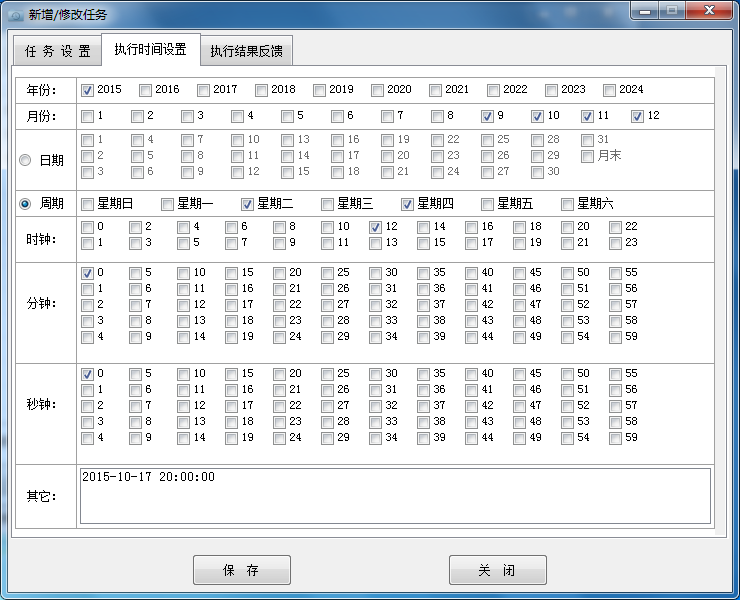Select the 周期 radio button
The height and width of the screenshot is (600, 740).
(x=25, y=204)
